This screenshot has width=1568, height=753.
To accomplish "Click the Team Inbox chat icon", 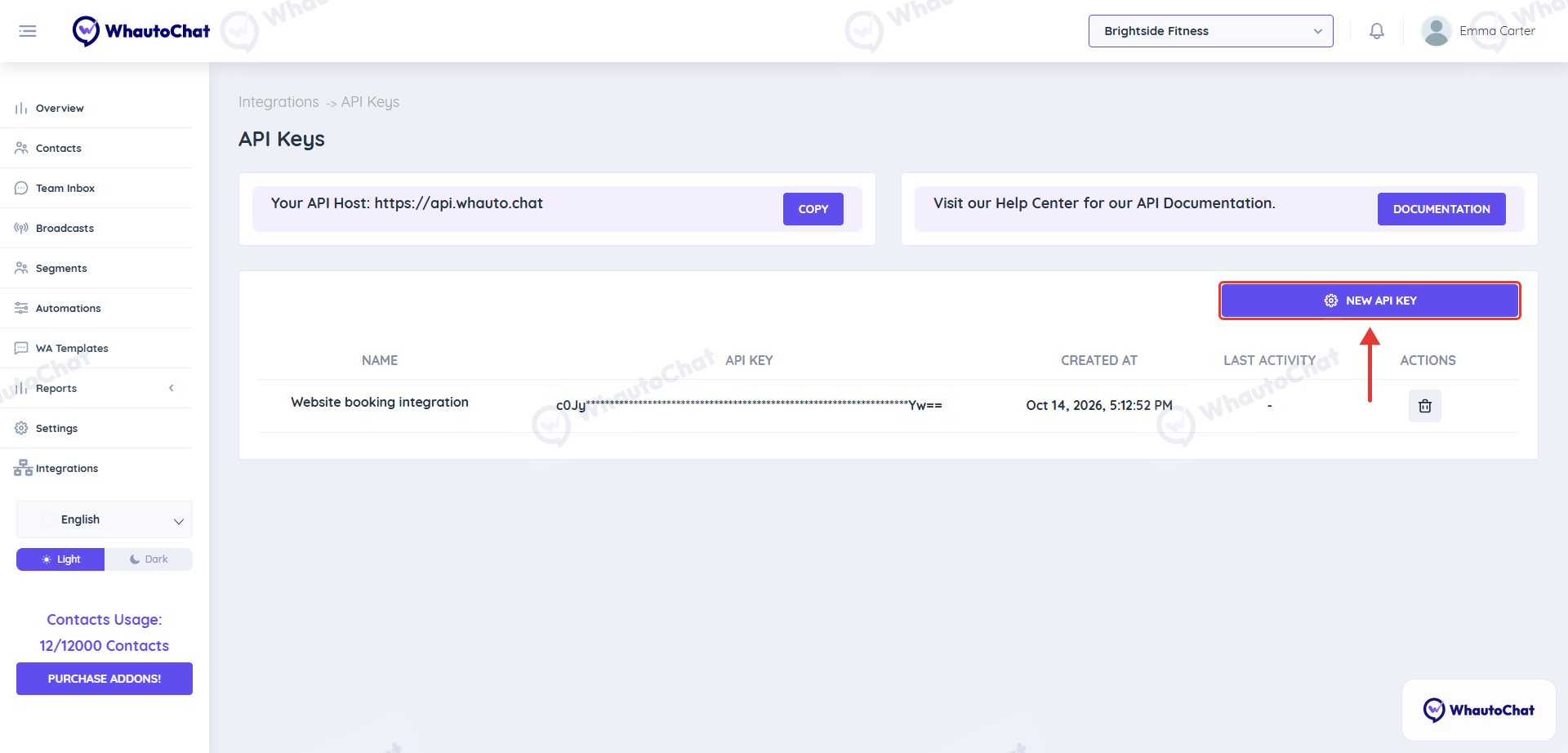I will (21, 189).
